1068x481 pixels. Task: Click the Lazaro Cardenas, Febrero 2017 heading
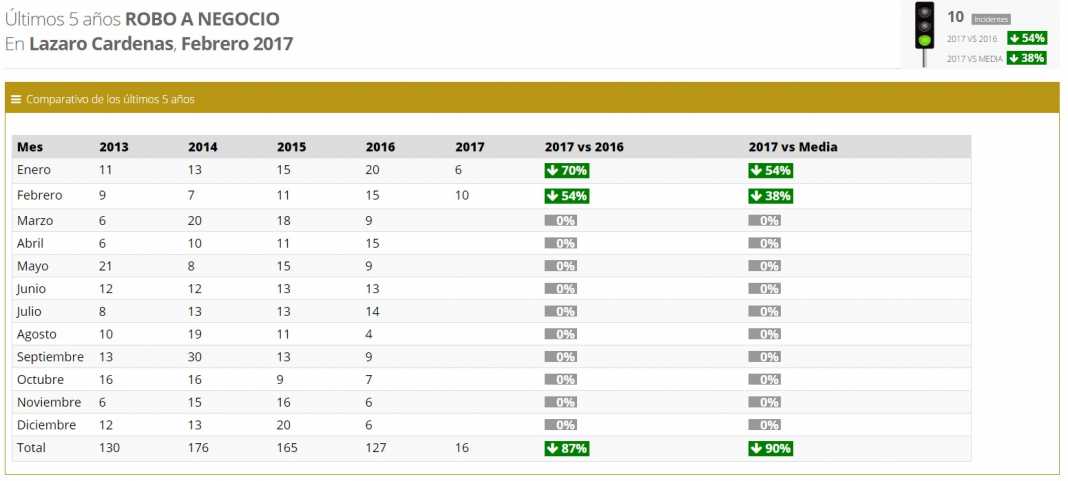tap(161, 44)
